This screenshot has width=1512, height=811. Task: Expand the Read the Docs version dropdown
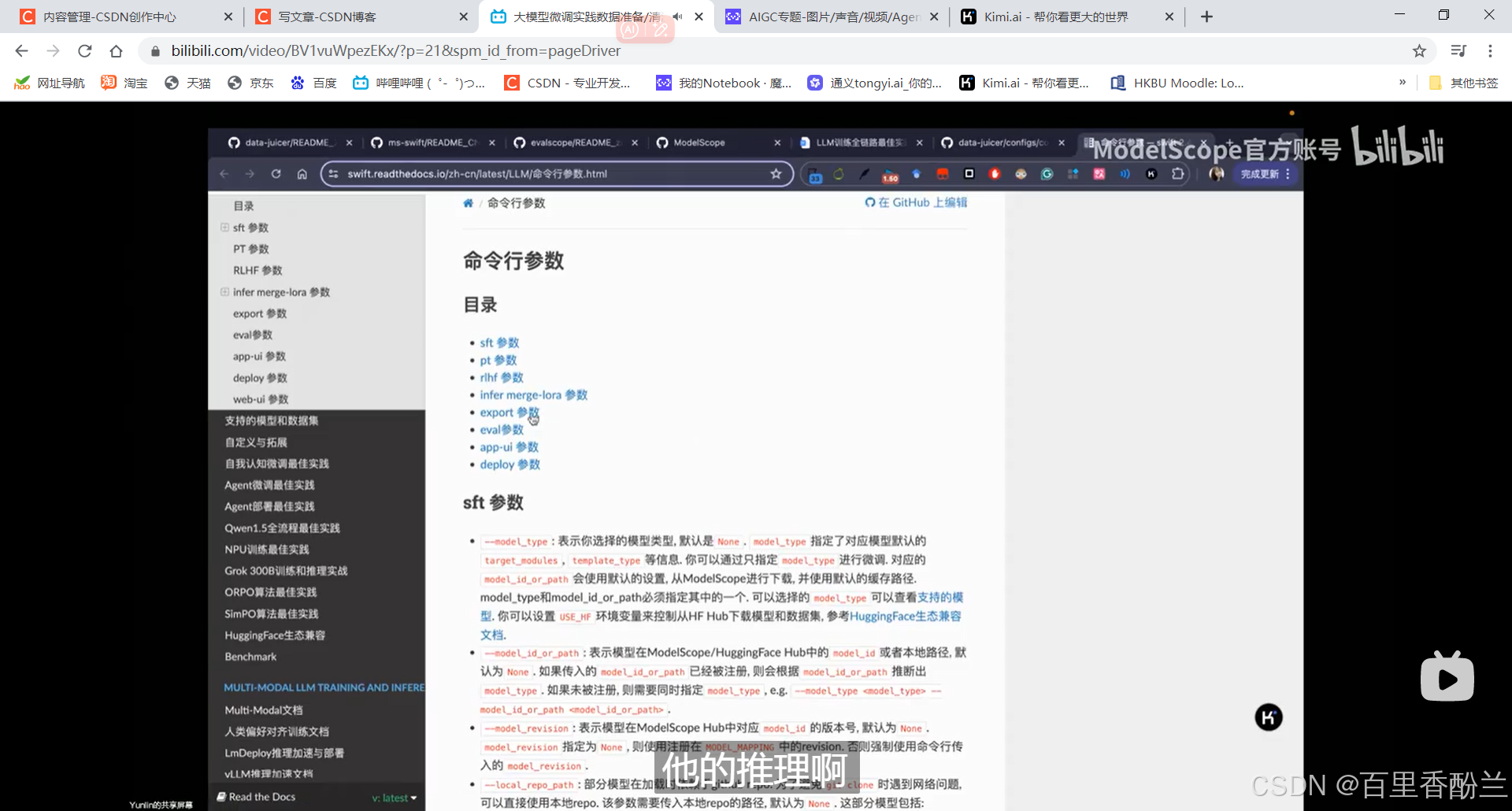click(395, 798)
